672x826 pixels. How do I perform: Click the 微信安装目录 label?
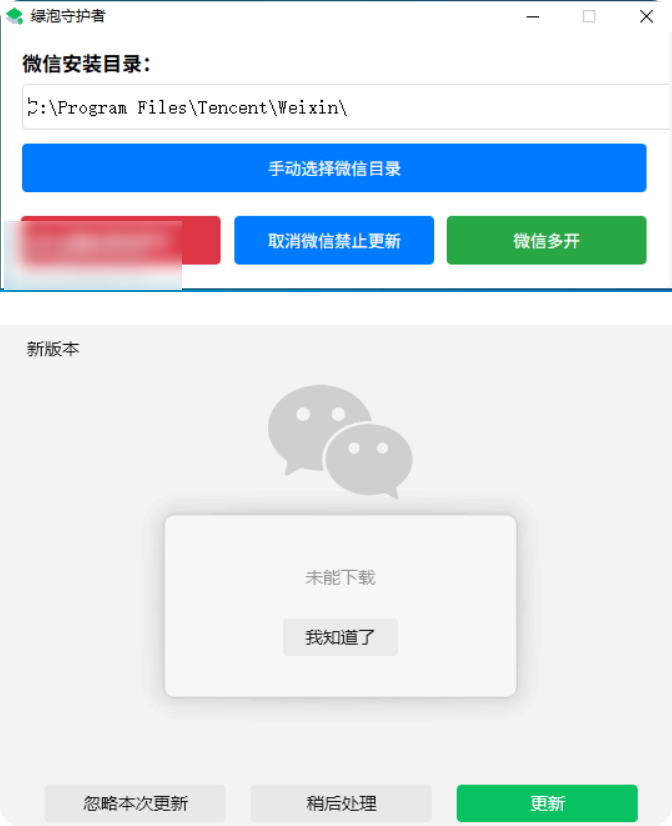tap(86, 64)
